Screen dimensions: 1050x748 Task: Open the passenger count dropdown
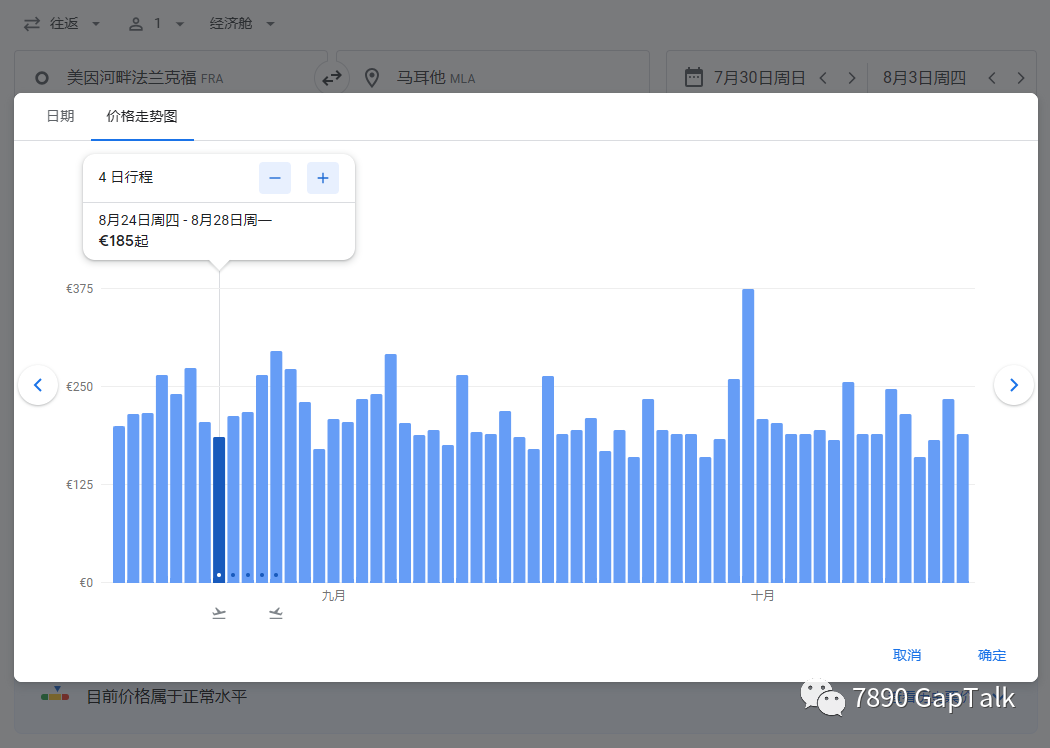click(157, 23)
